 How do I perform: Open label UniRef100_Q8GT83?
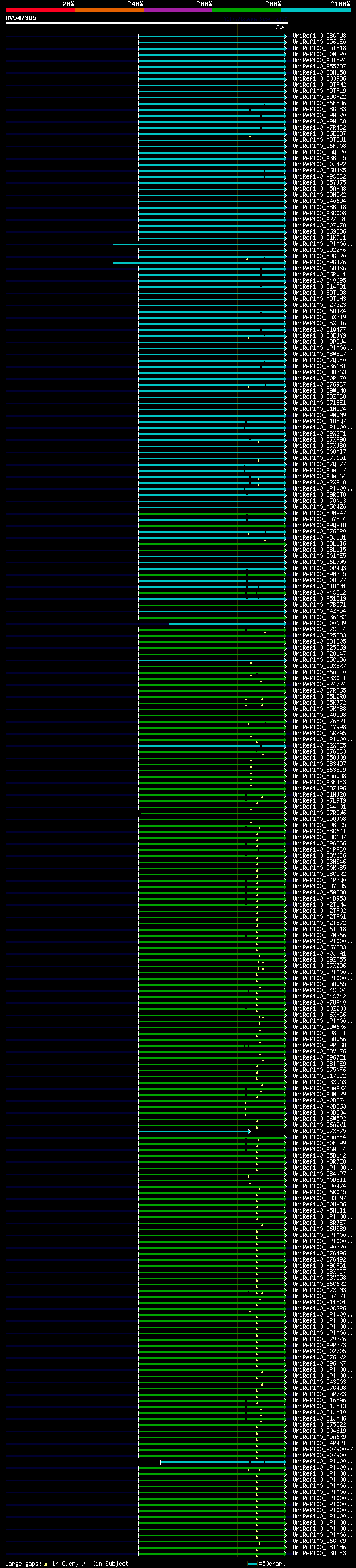319,109
